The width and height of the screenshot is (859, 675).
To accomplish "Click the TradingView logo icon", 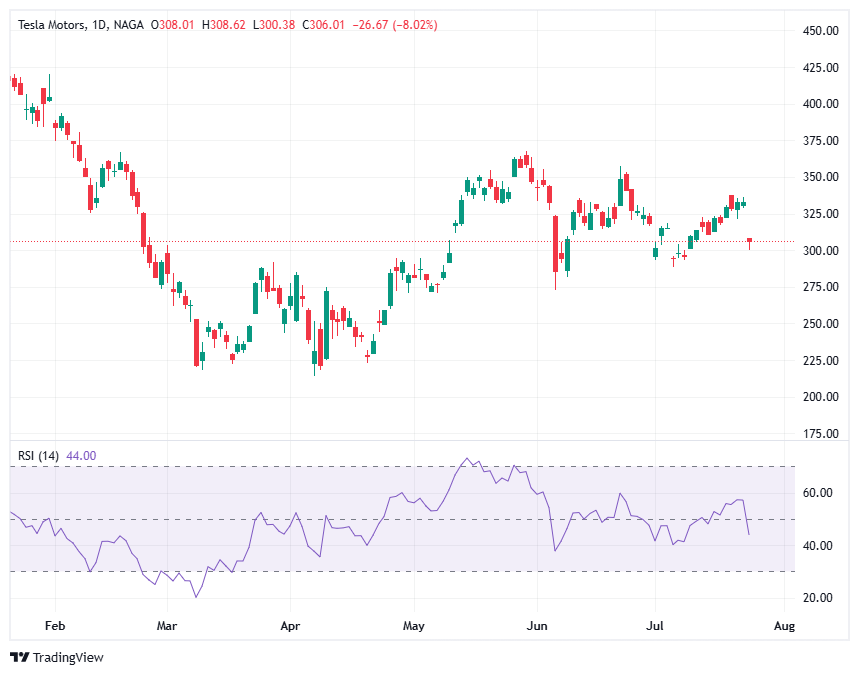I will click(x=19, y=657).
